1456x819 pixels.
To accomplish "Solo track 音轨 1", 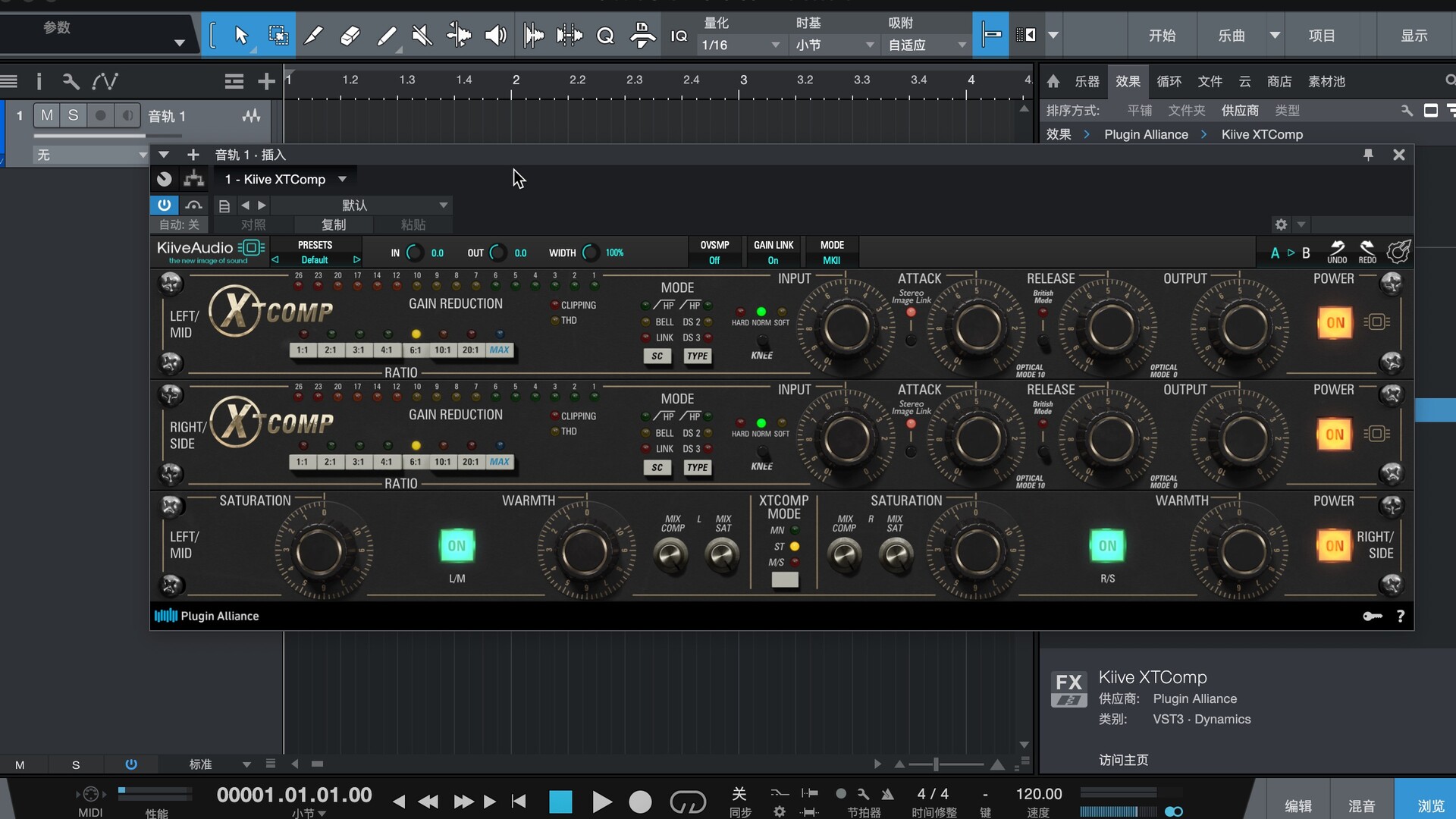I will coord(73,115).
